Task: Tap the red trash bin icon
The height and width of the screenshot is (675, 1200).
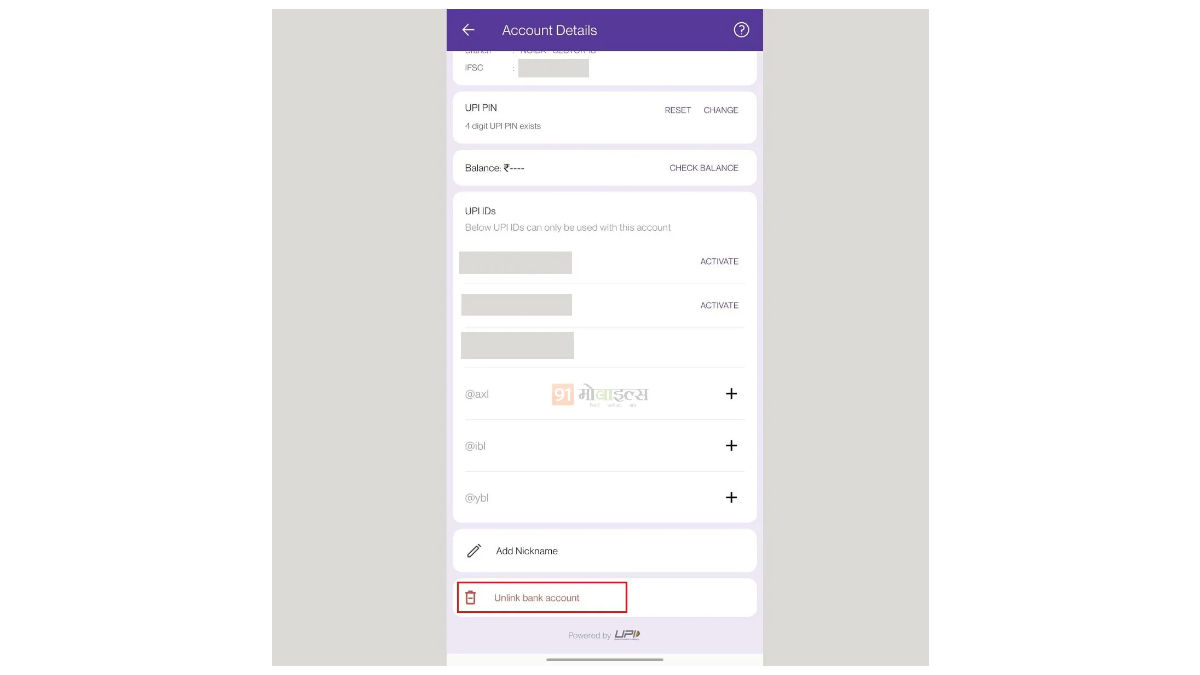Action: [471, 598]
